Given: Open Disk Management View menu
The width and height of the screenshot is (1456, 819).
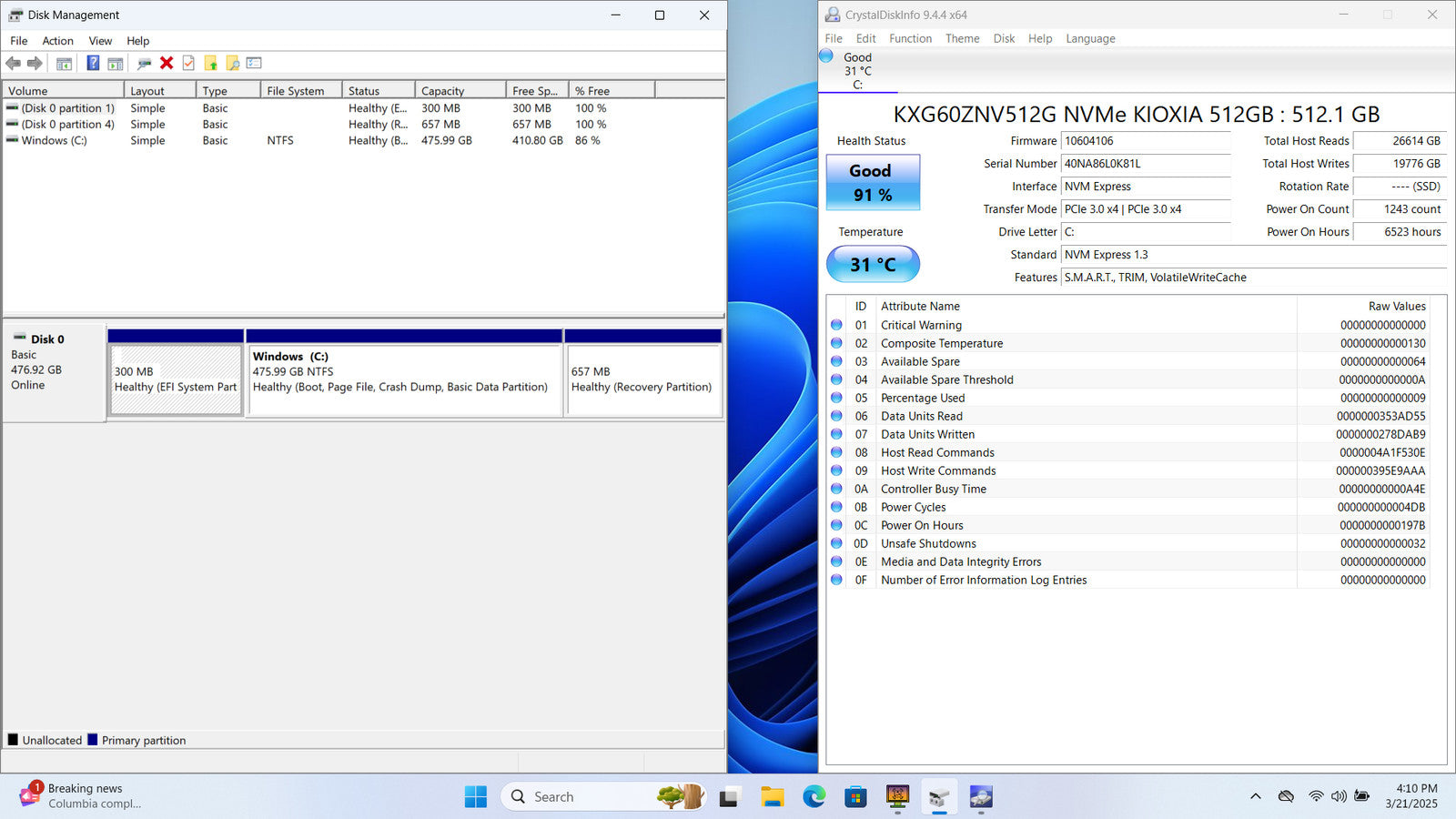Looking at the screenshot, I should [x=100, y=41].
